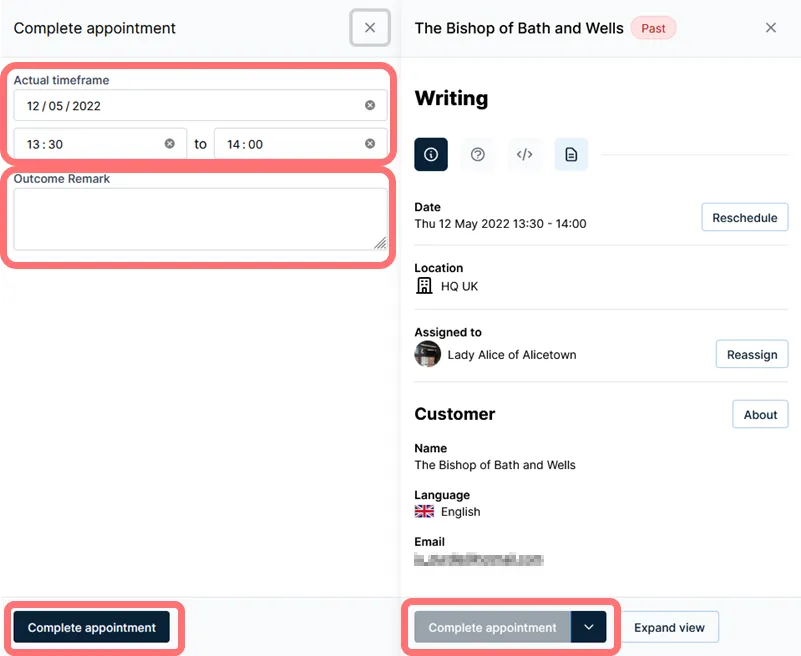Clear the 14:00 end time
The width and height of the screenshot is (801, 656).
point(370,144)
